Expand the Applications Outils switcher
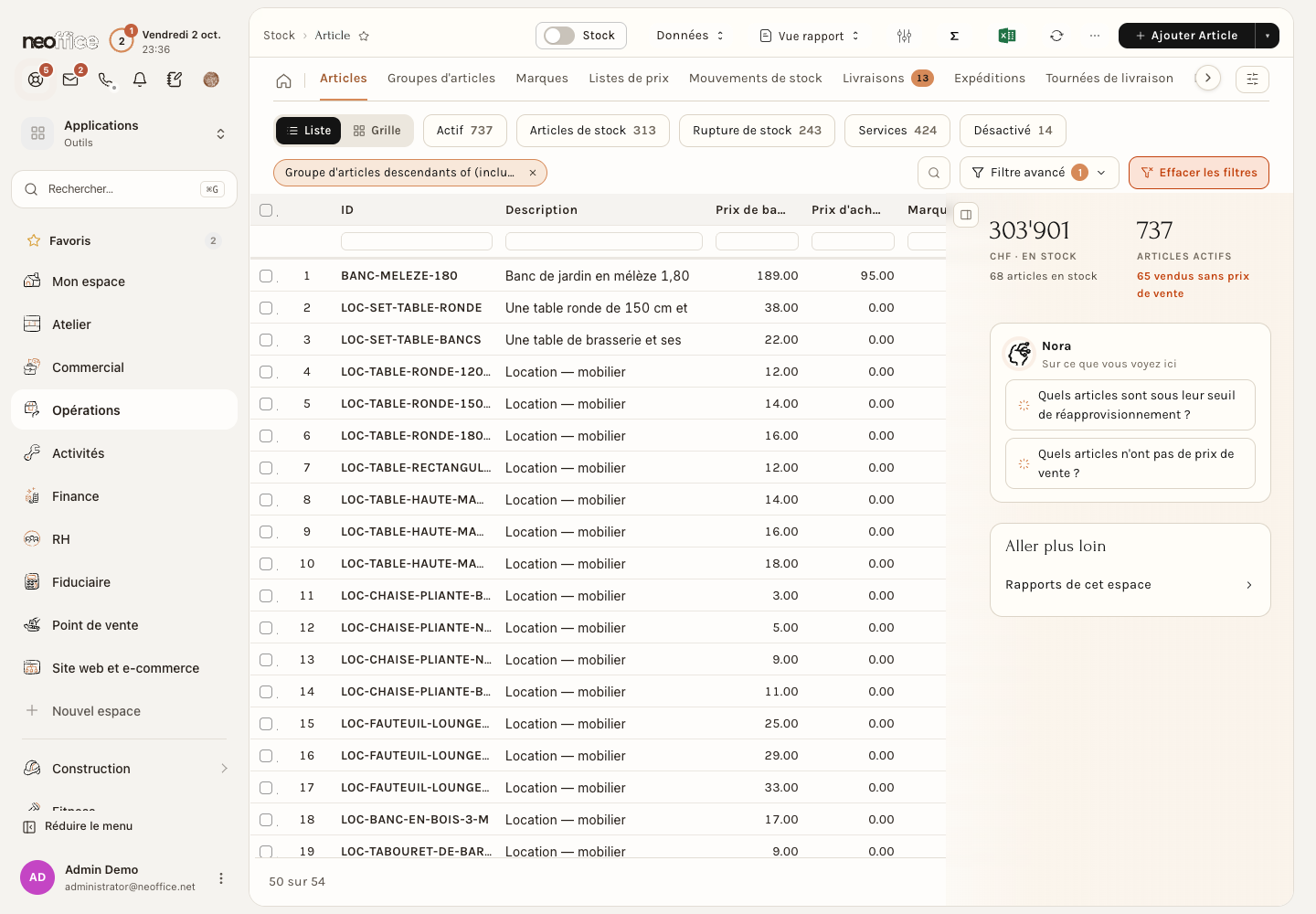The image size is (1316, 914). (124, 133)
